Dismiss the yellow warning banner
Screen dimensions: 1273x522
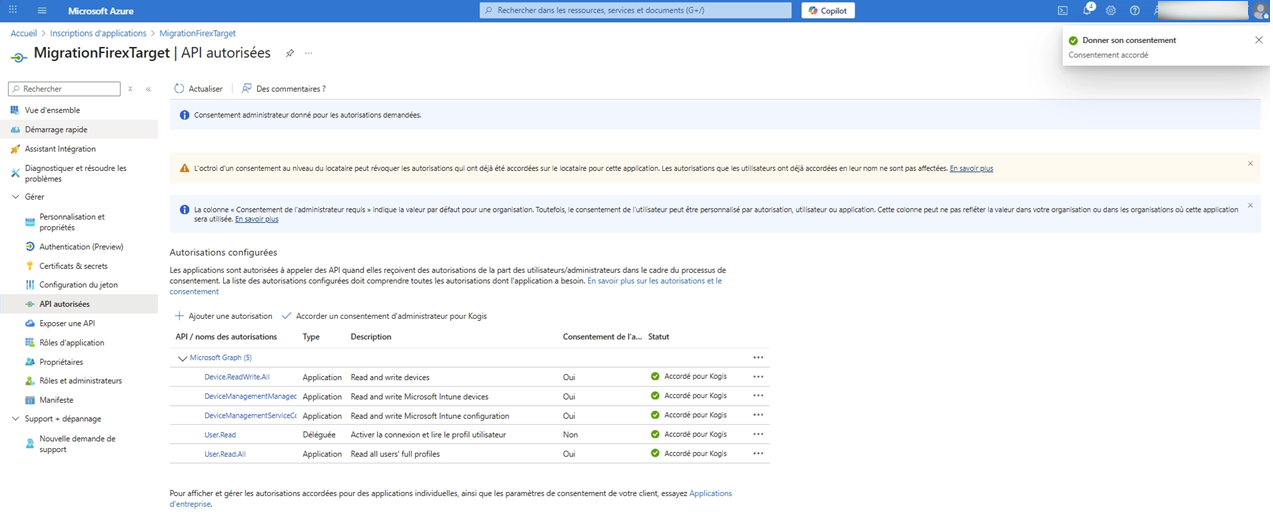click(x=1250, y=163)
